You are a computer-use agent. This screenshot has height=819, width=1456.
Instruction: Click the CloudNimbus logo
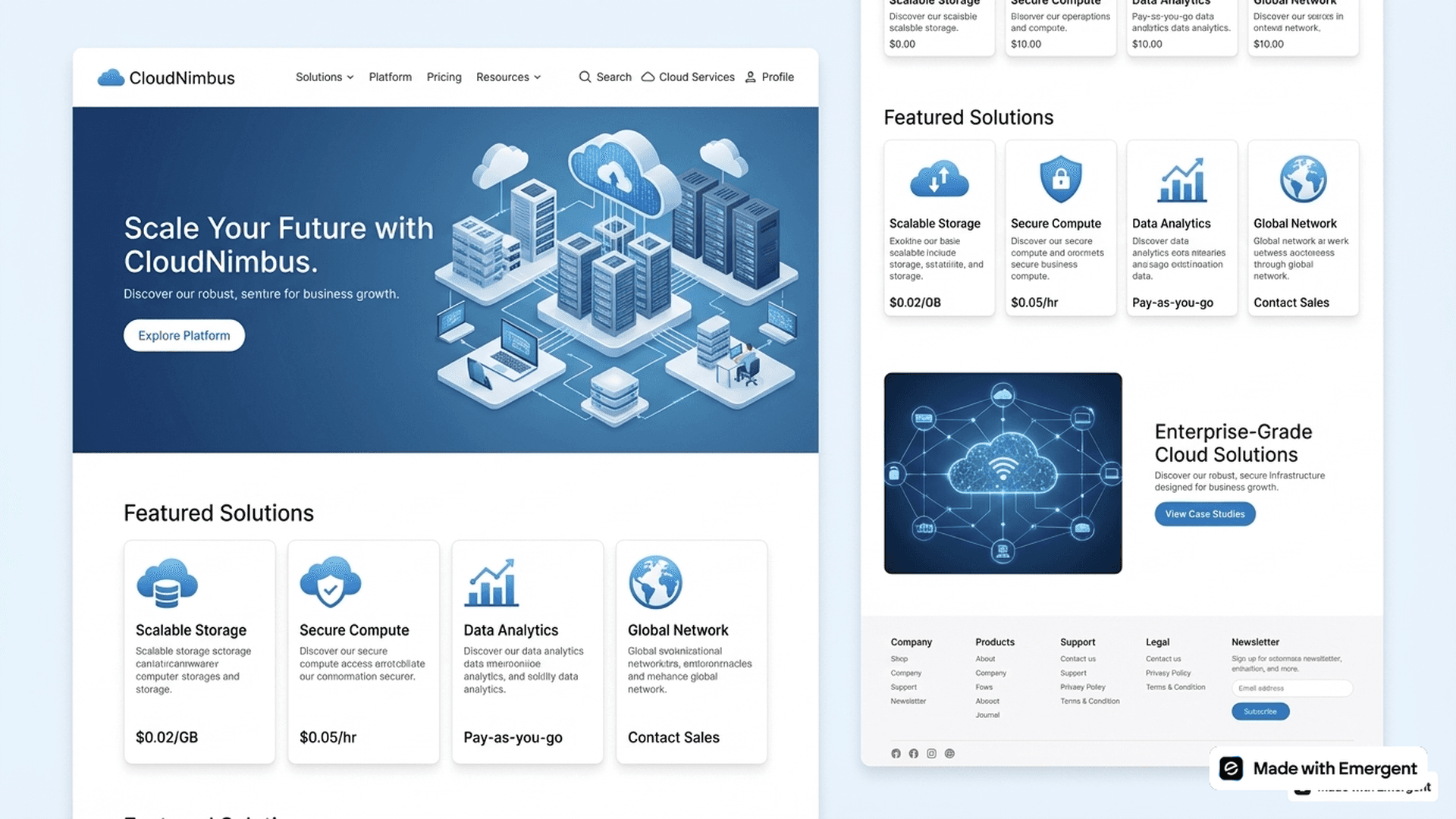pos(165,77)
